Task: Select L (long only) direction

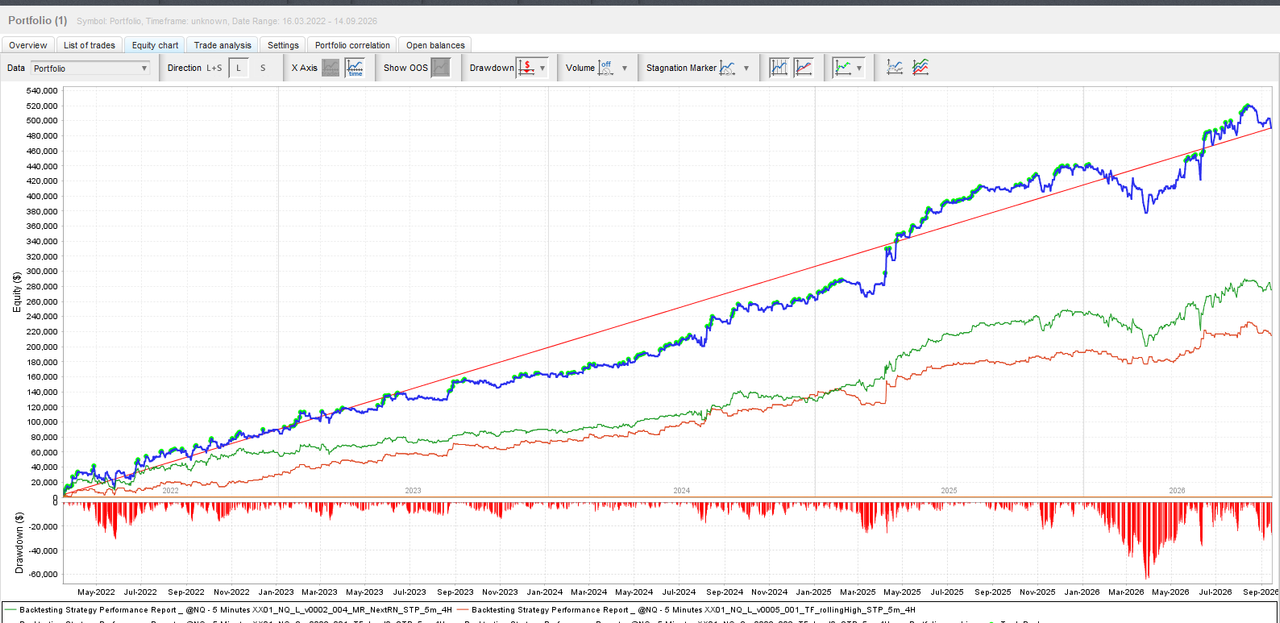Action: (x=239, y=68)
